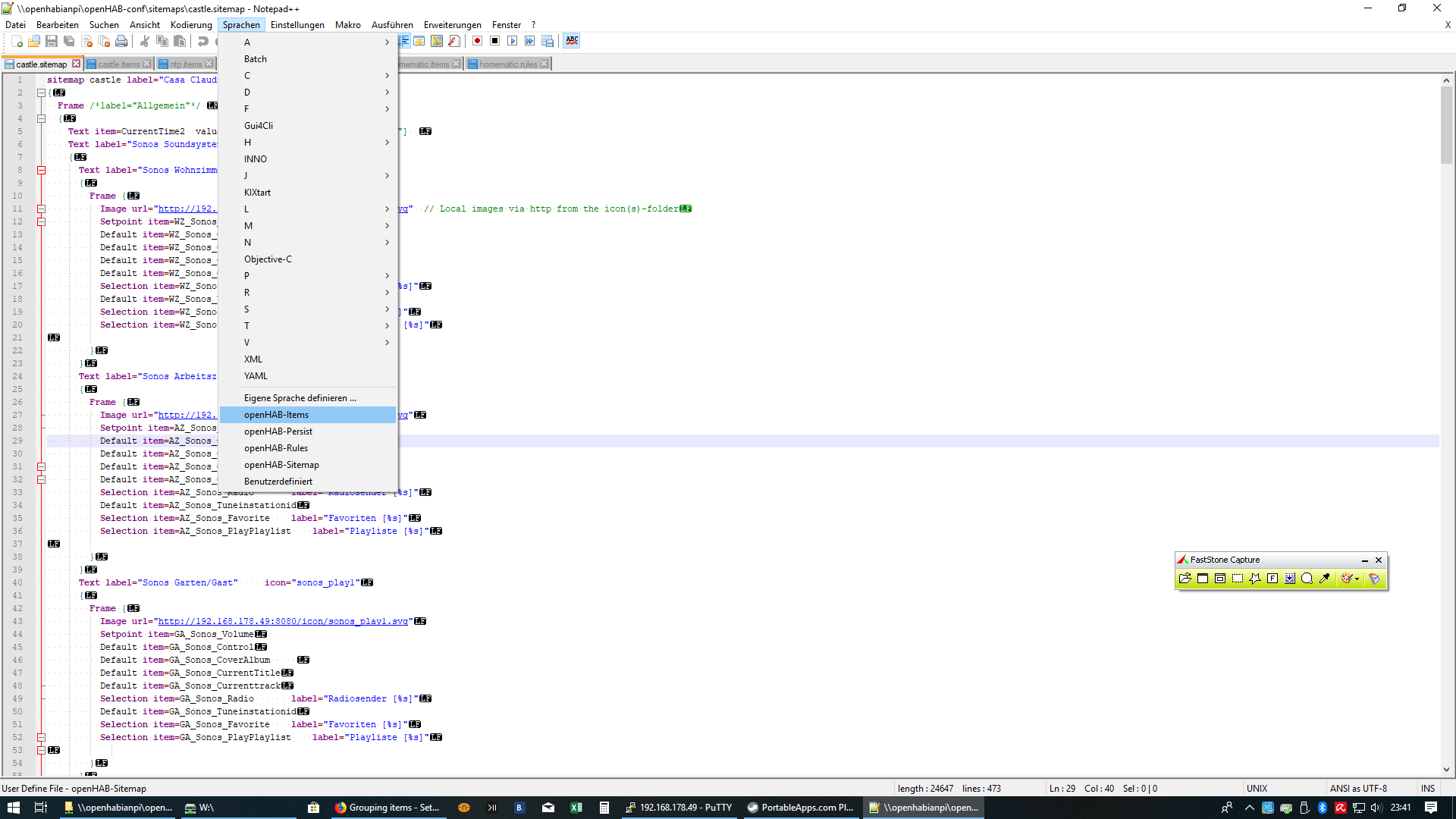This screenshot has height=819, width=1456.
Task: Expand the P languages submenu
Action: pyautogui.click(x=308, y=276)
